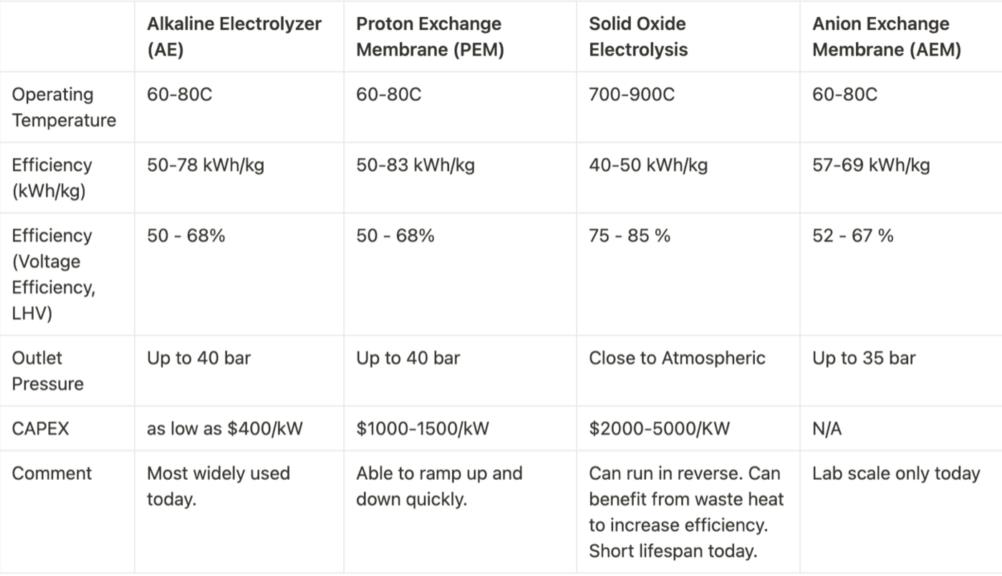Select the 75 - 85 % efficiency cell
The image size is (1002, 576).
(x=629, y=236)
